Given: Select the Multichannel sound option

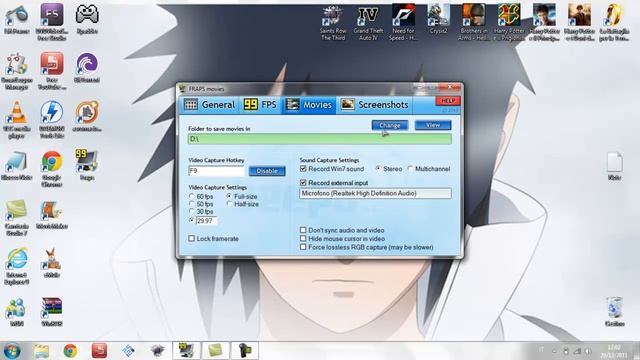Looking at the screenshot, I should (410, 169).
